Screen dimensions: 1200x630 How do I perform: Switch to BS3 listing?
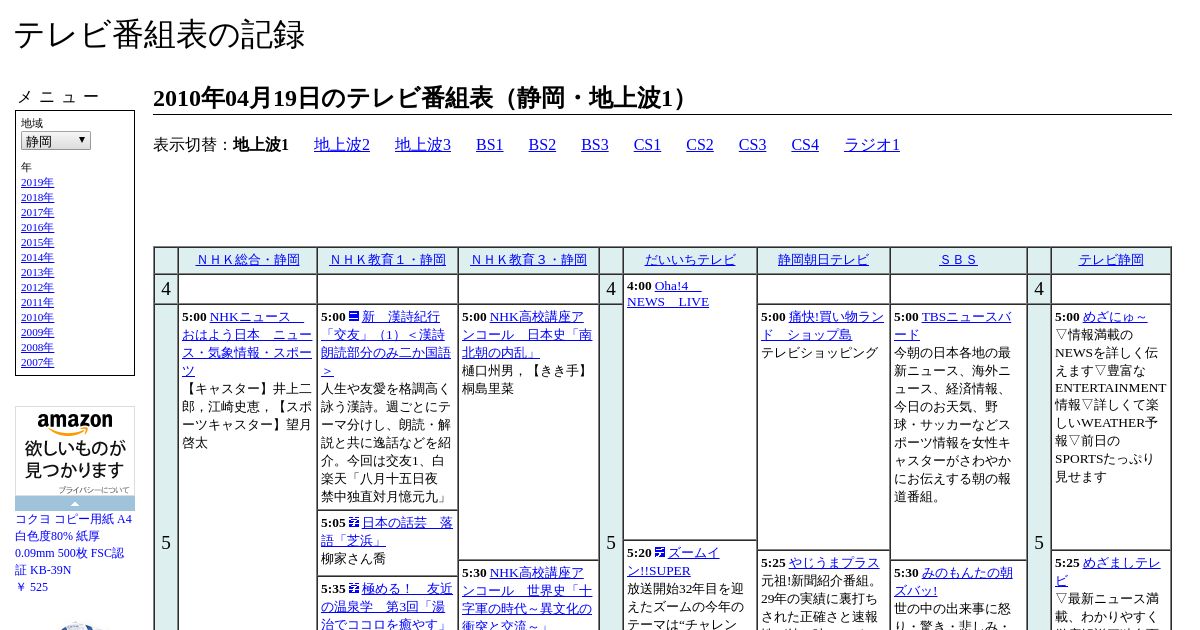tap(595, 145)
